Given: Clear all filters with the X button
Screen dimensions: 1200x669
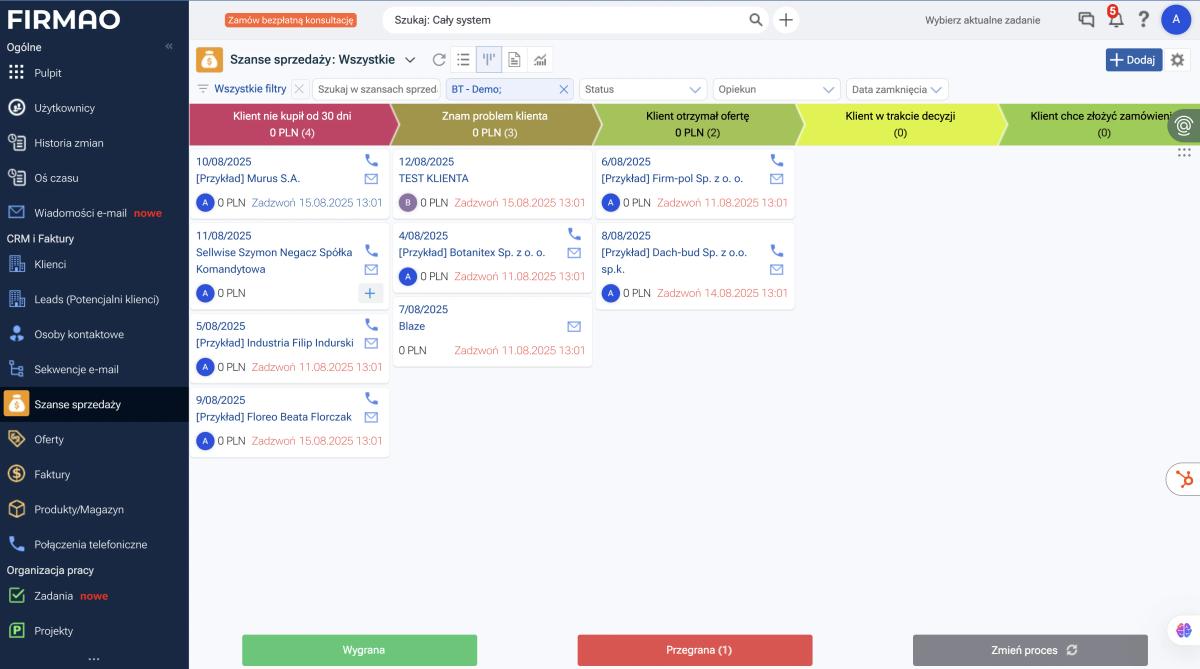Looking at the screenshot, I should click(x=299, y=89).
